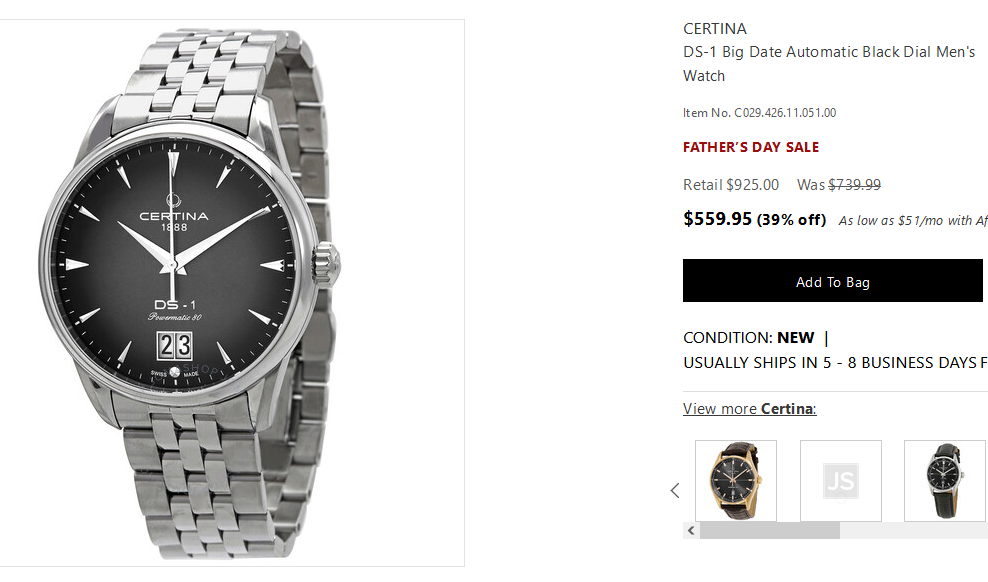Follow the View more Certina link

coord(749,408)
